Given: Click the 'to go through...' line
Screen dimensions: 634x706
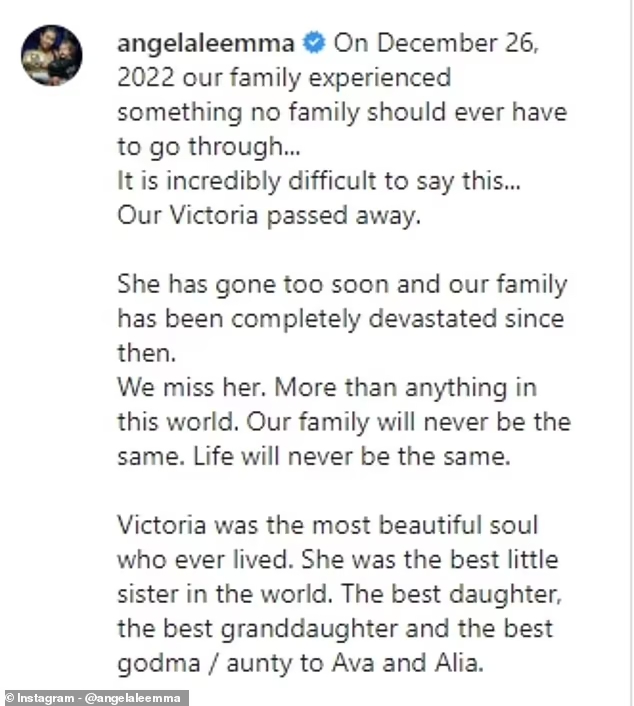Looking at the screenshot, I should [x=209, y=147].
